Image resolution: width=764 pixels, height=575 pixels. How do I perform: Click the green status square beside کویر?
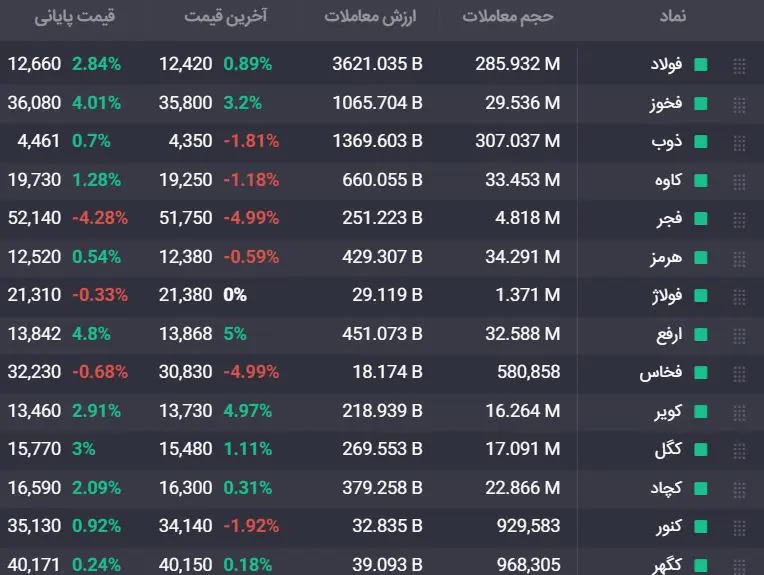pos(701,411)
